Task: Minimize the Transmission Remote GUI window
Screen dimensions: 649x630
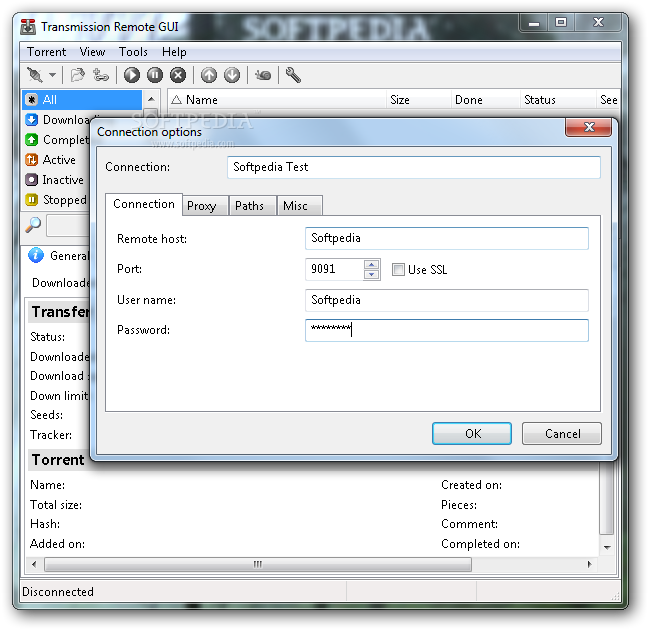Action: (534, 23)
